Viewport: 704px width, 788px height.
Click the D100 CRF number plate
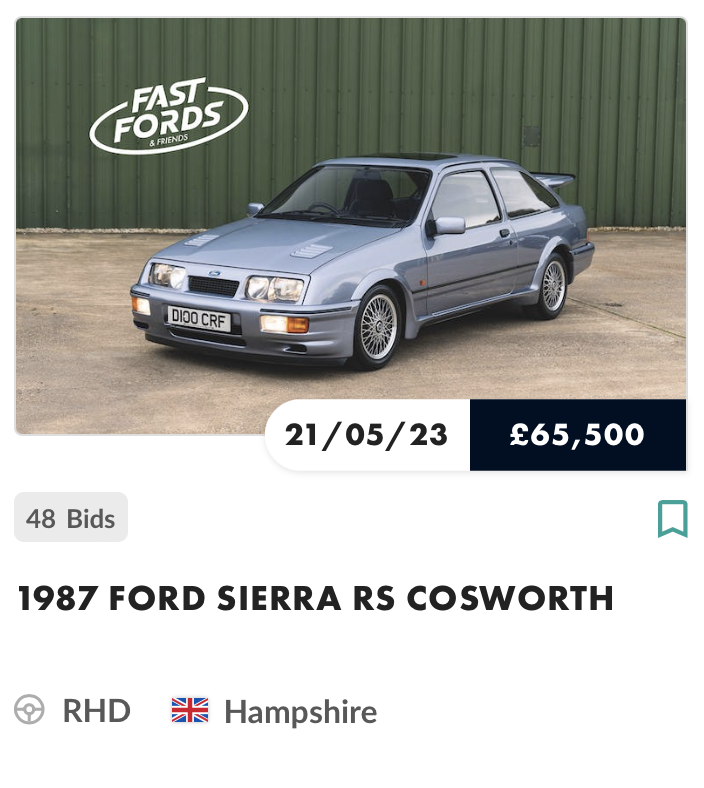click(x=199, y=321)
